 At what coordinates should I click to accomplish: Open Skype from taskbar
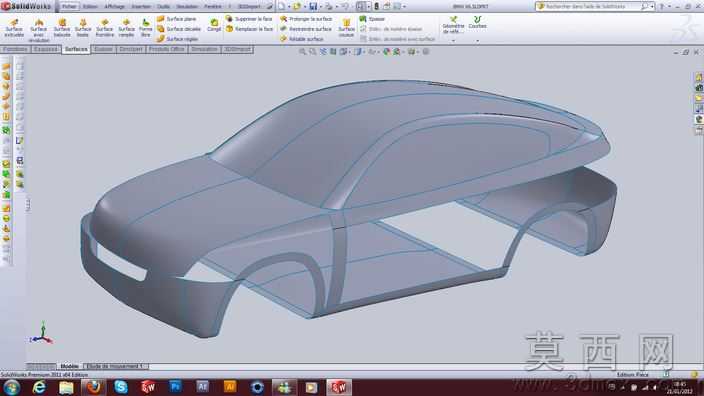pyautogui.click(x=121, y=387)
